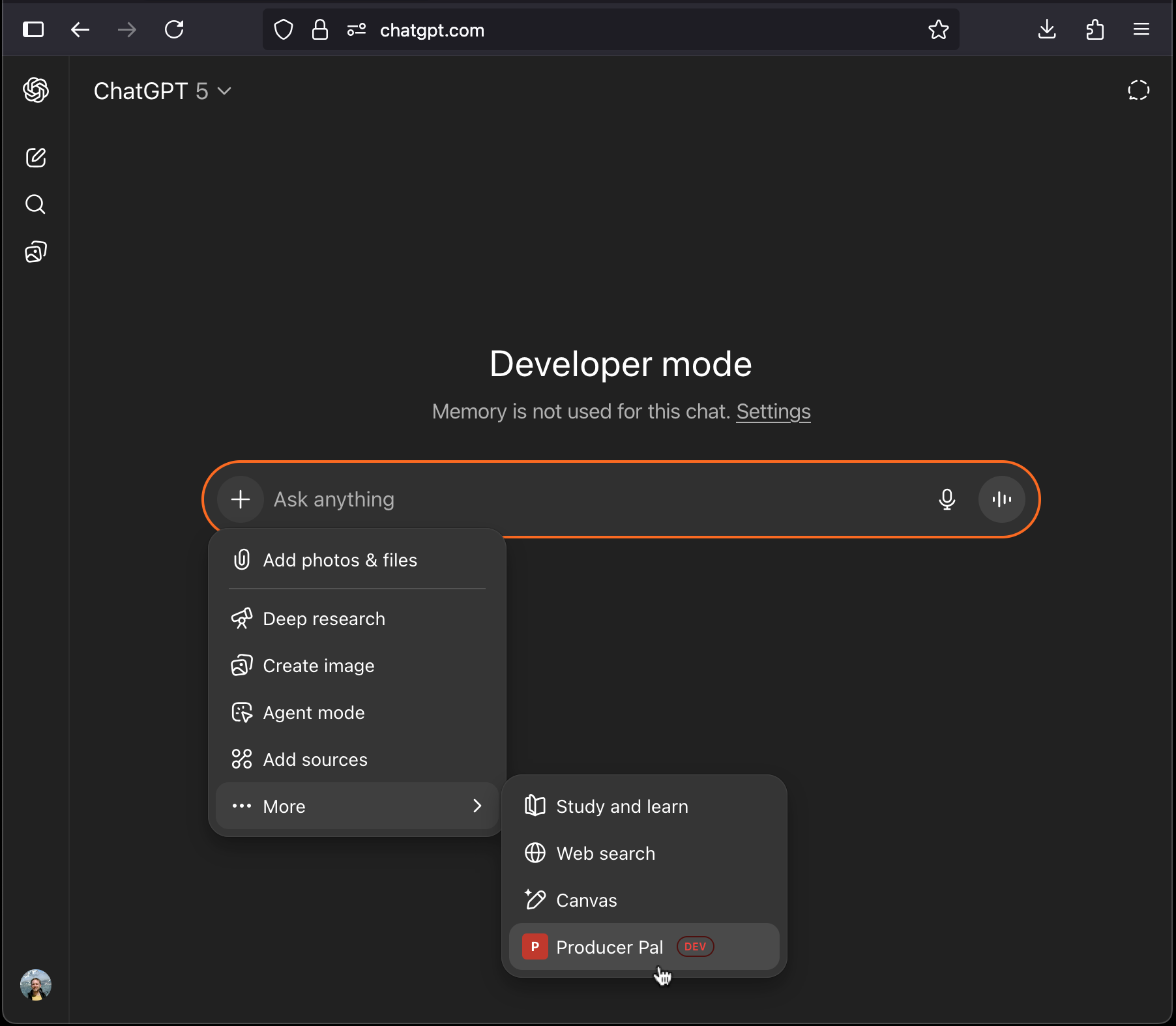Screen dimensions: 1176x1026
Task: Open the memory Settings link
Action: point(773,411)
